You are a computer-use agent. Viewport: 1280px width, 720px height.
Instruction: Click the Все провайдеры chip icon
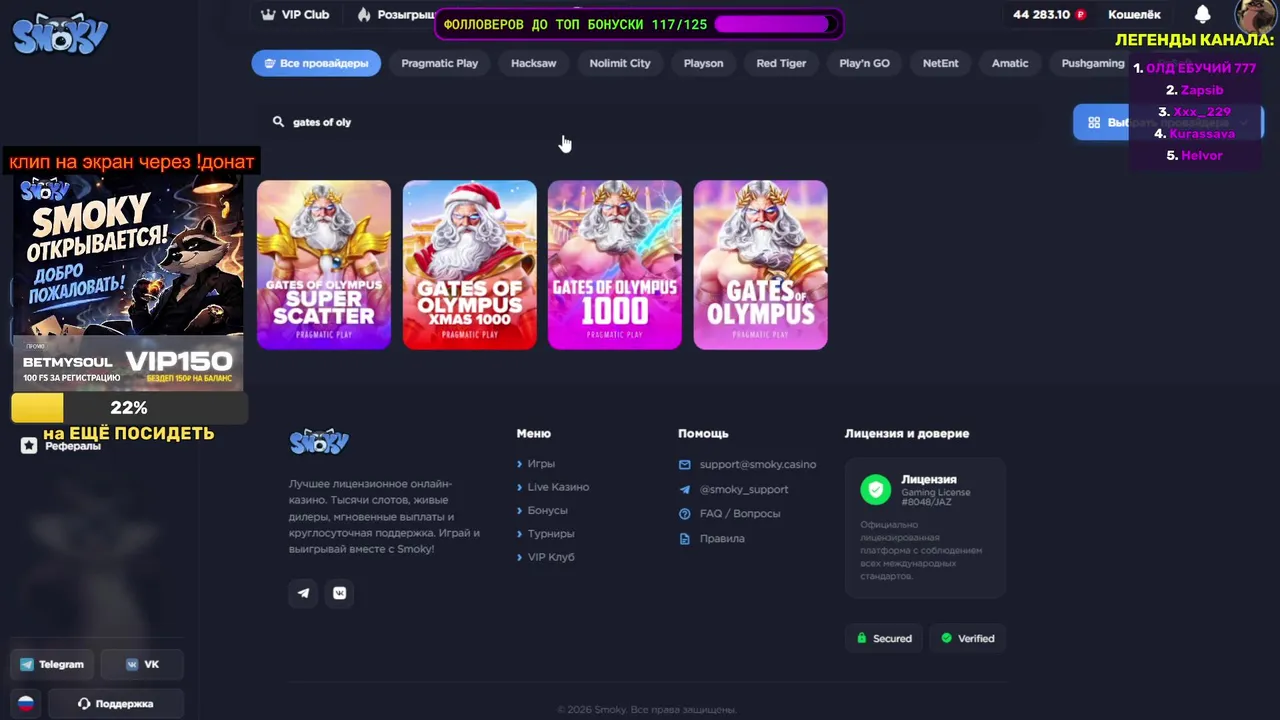point(270,63)
